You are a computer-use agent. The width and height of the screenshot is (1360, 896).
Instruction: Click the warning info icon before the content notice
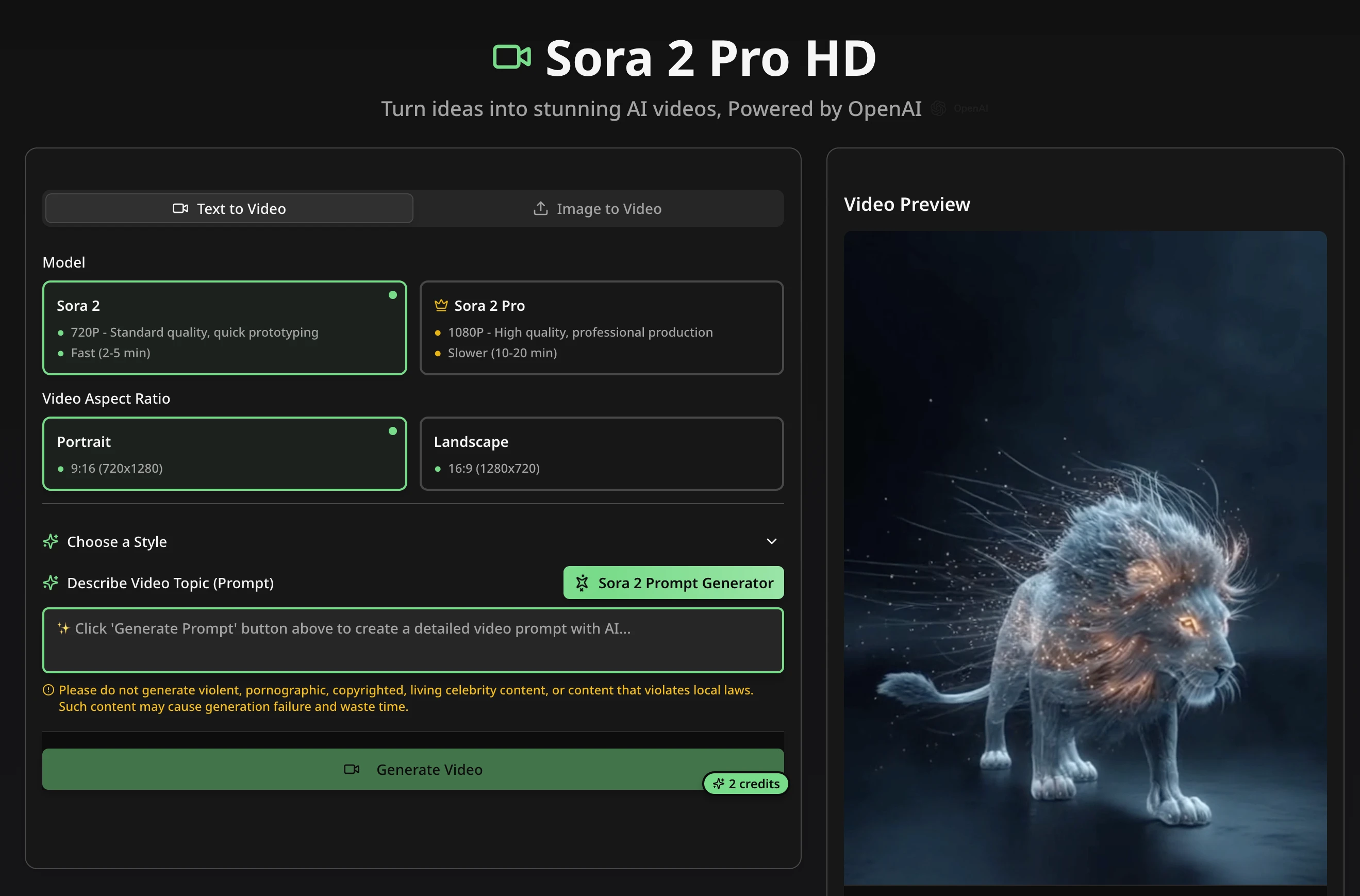[x=48, y=690]
